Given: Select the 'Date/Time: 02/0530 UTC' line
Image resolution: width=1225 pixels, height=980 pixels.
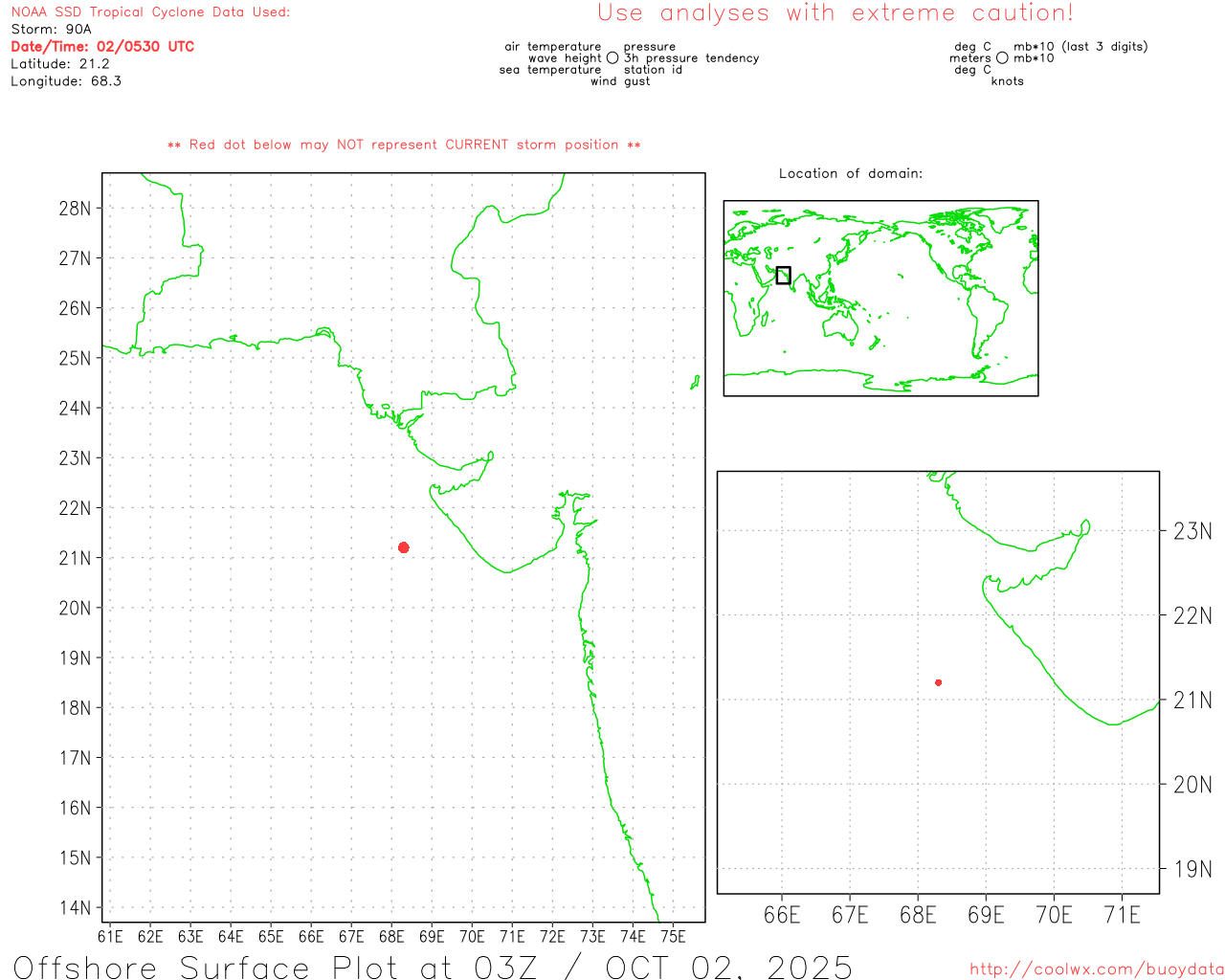Looking at the screenshot, I should click(x=102, y=47).
